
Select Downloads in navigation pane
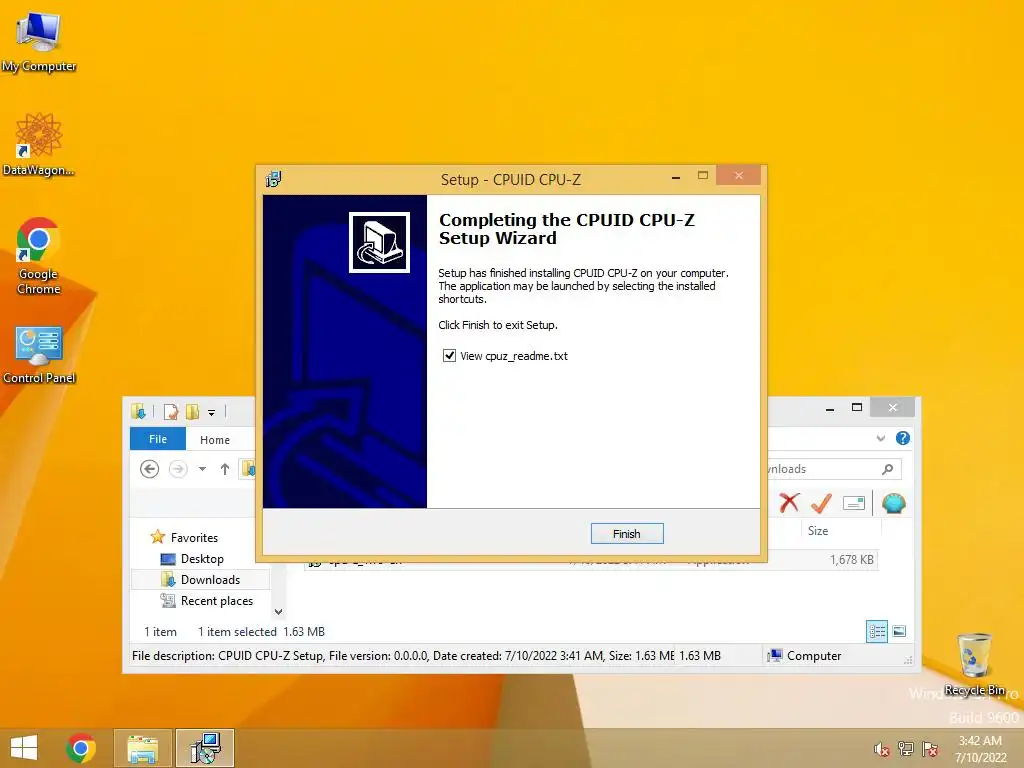point(200,580)
